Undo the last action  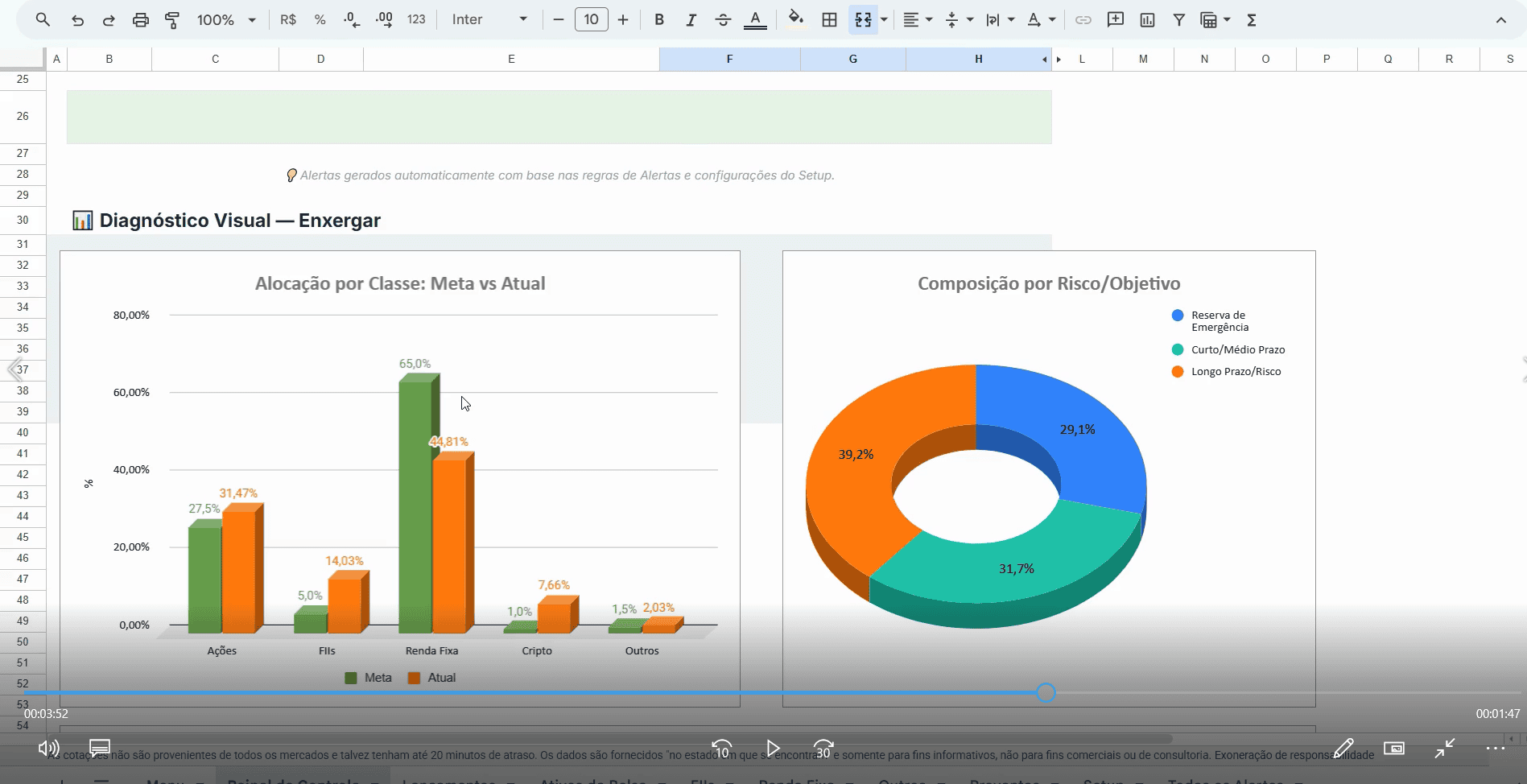point(77,20)
